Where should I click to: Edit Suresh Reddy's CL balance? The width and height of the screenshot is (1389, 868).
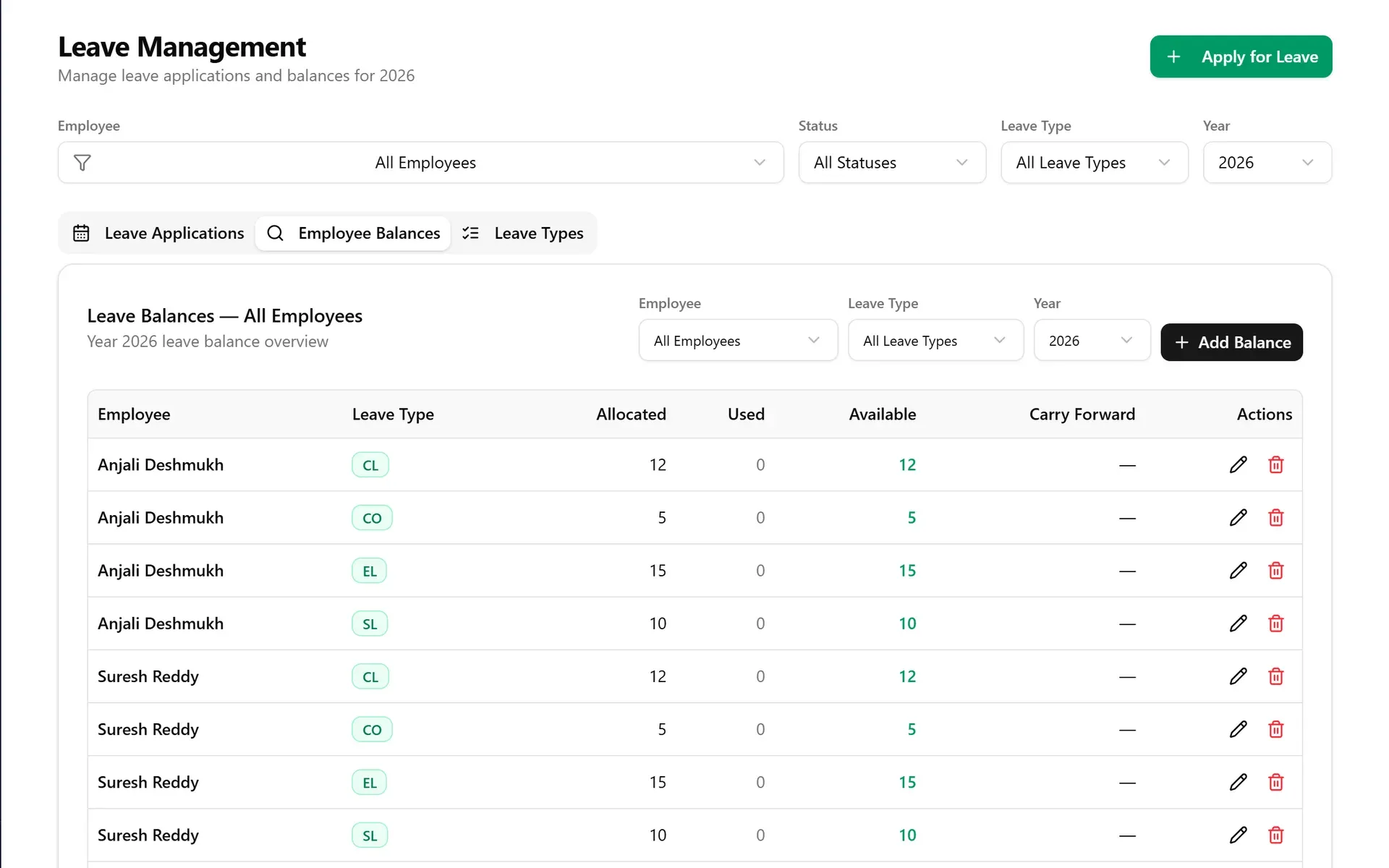pyautogui.click(x=1238, y=676)
